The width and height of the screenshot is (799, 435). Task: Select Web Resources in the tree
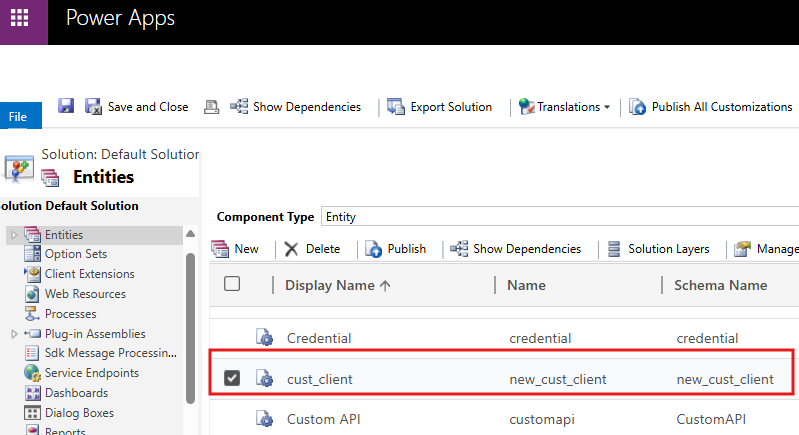tap(85, 293)
